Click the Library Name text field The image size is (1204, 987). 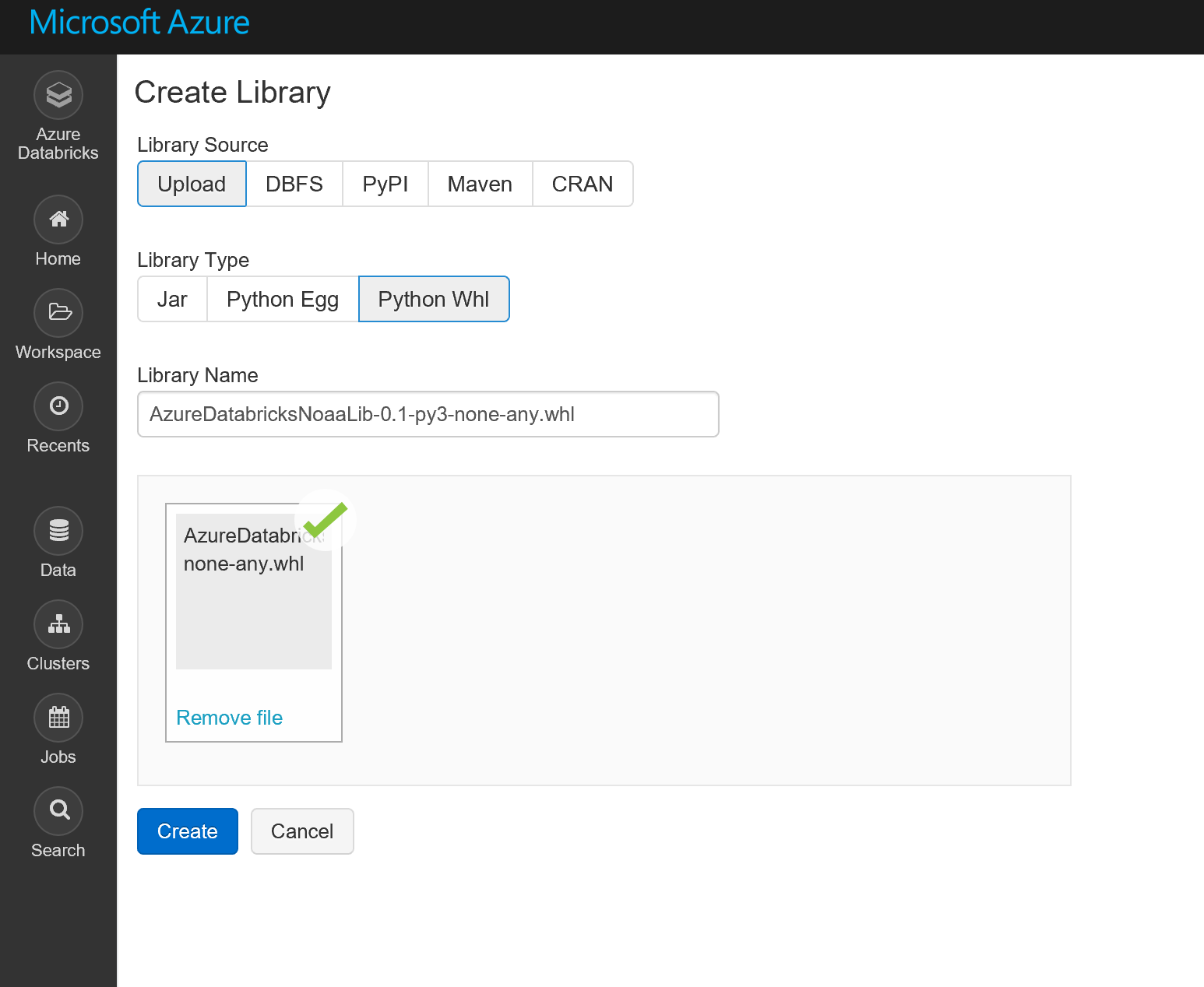(428, 415)
